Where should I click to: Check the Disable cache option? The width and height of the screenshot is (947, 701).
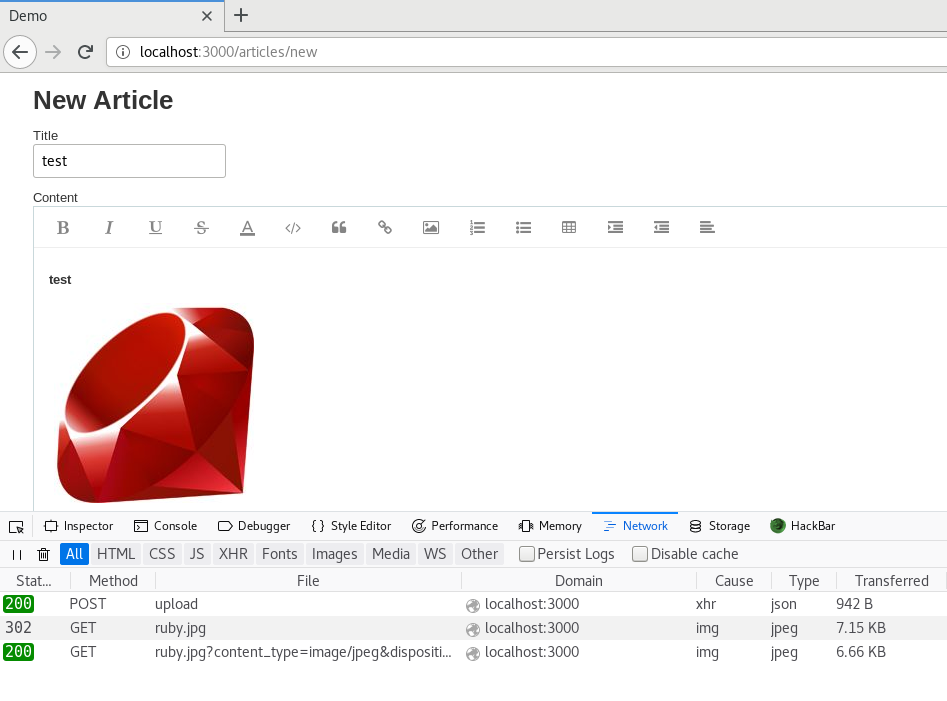(x=640, y=554)
